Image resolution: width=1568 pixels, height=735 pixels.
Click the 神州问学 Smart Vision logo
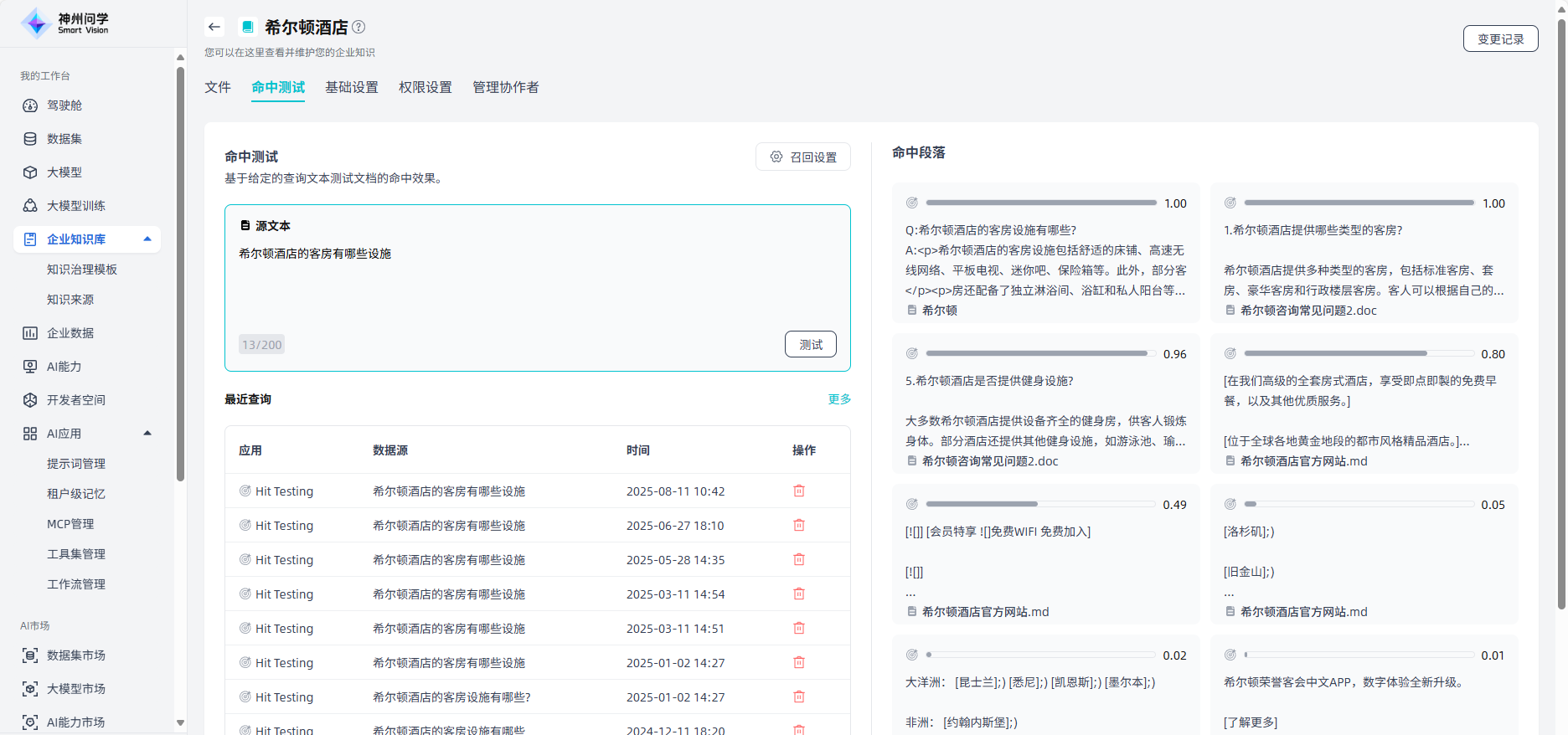[65, 23]
